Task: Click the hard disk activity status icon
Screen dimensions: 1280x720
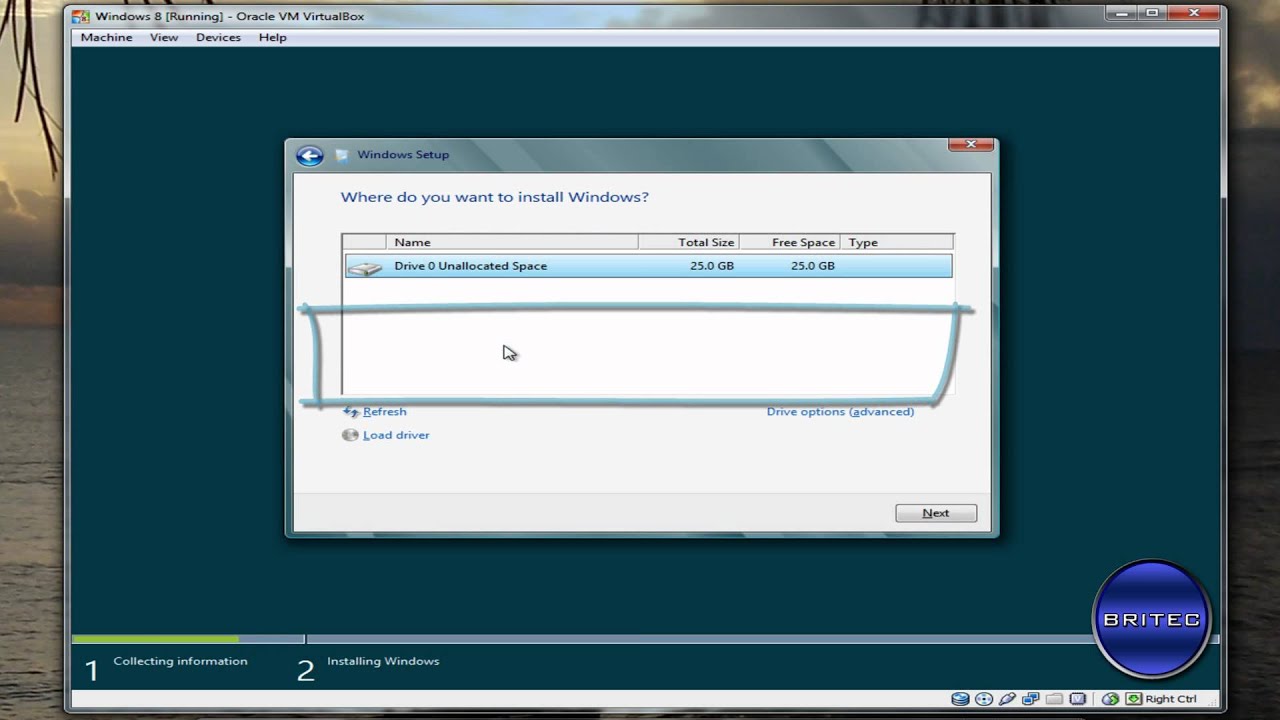Action: pos(960,699)
